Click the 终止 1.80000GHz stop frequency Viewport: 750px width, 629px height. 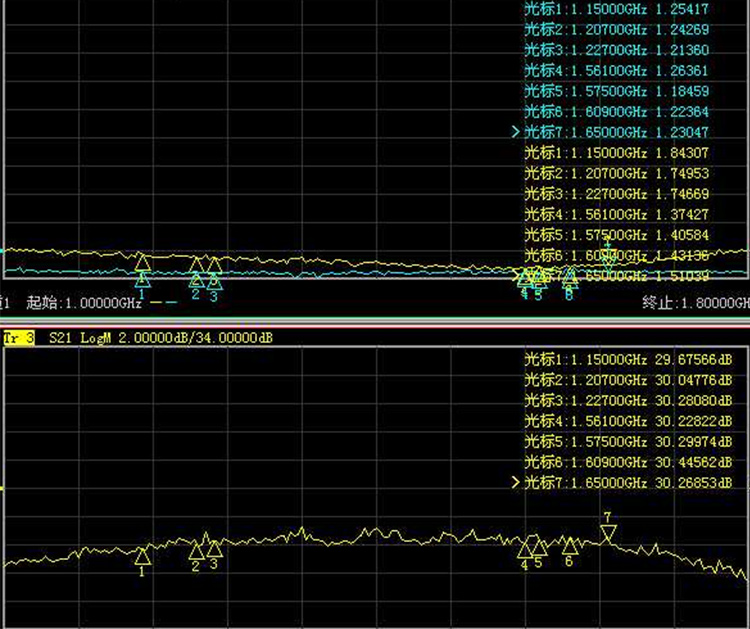click(x=695, y=301)
